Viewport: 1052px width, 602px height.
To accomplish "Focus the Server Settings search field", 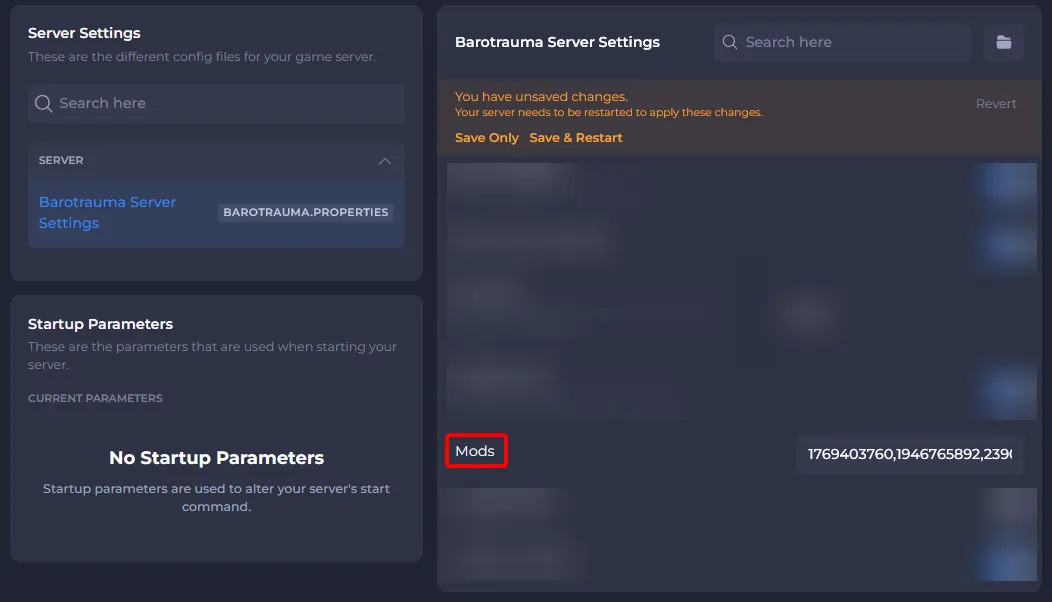I will 216,103.
